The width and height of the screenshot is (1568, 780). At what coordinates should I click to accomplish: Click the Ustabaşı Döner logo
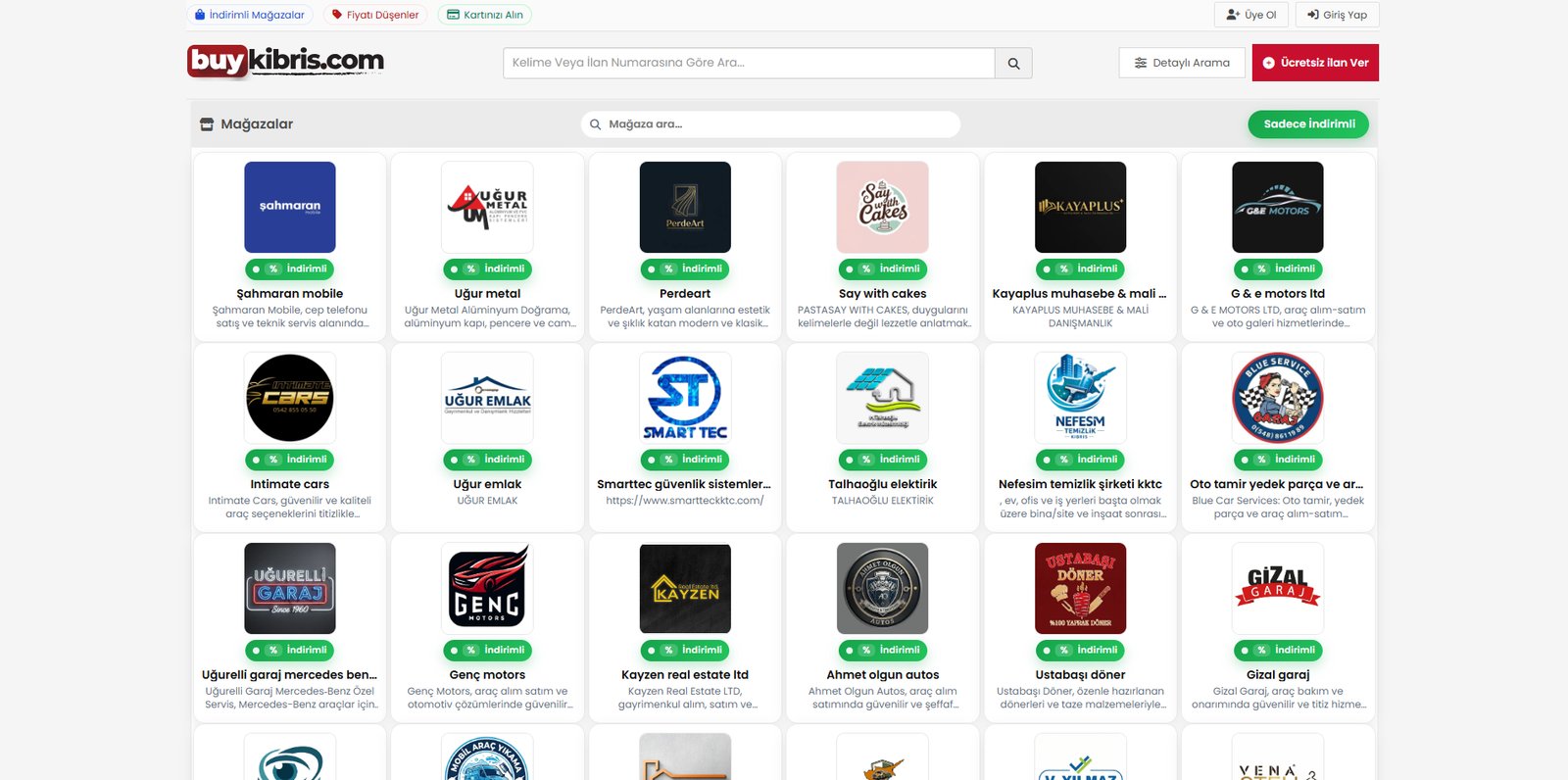pyautogui.click(x=1080, y=588)
